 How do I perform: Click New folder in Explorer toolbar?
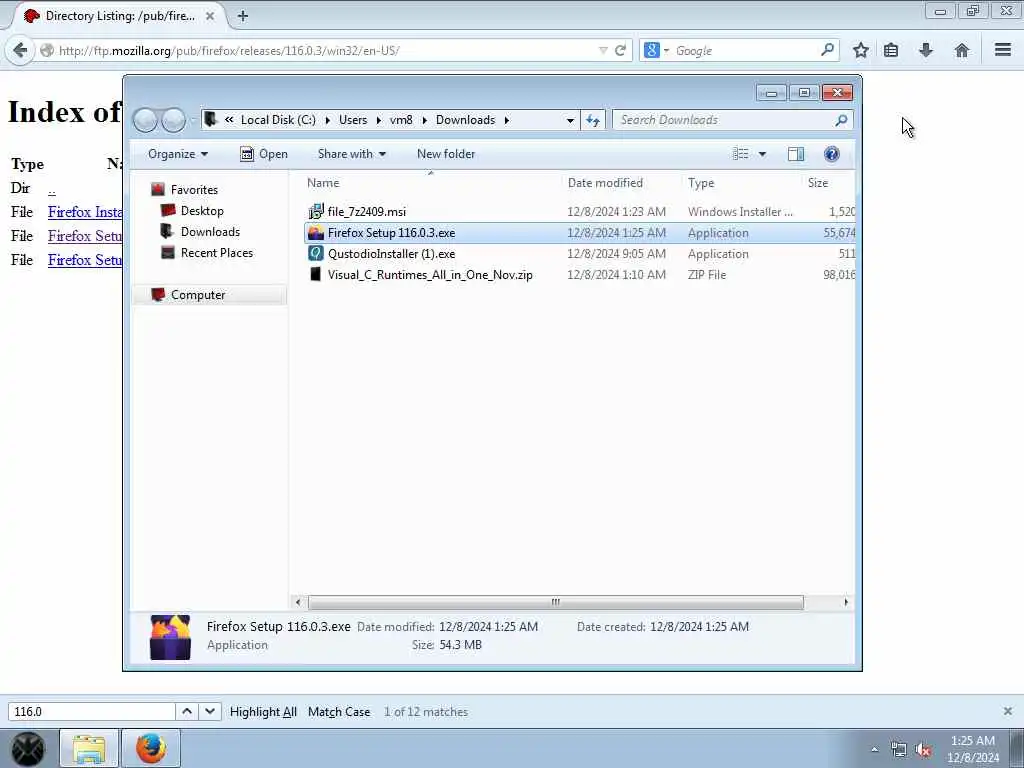click(x=446, y=154)
